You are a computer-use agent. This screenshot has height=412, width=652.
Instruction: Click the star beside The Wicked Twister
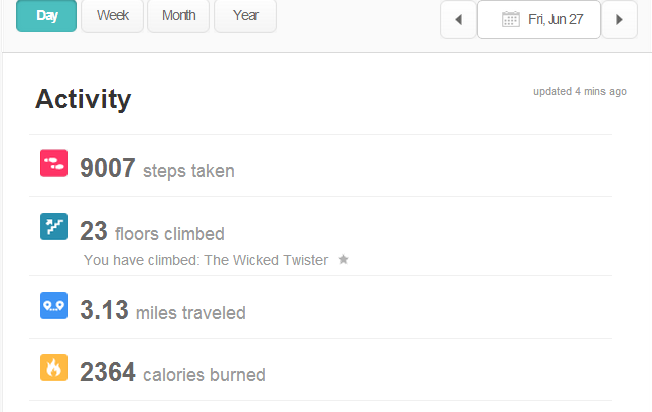click(343, 260)
